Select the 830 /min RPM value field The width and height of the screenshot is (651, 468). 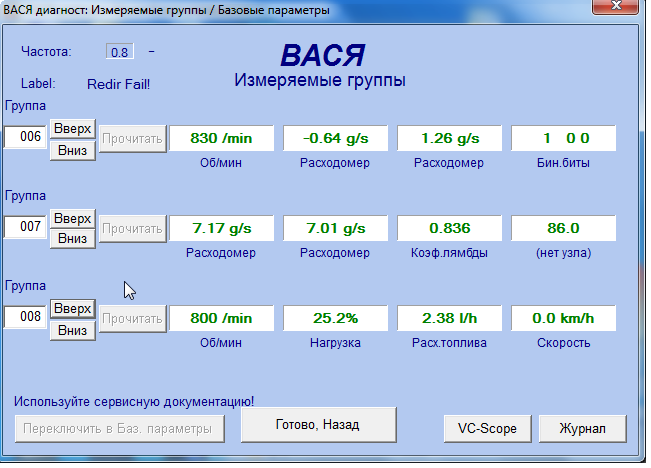pyautogui.click(x=220, y=139)
